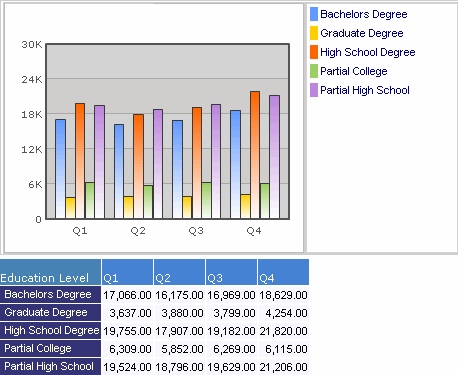Click the Q4 High School Degree orange bar

pyautogui.click(x=255, y=155)
